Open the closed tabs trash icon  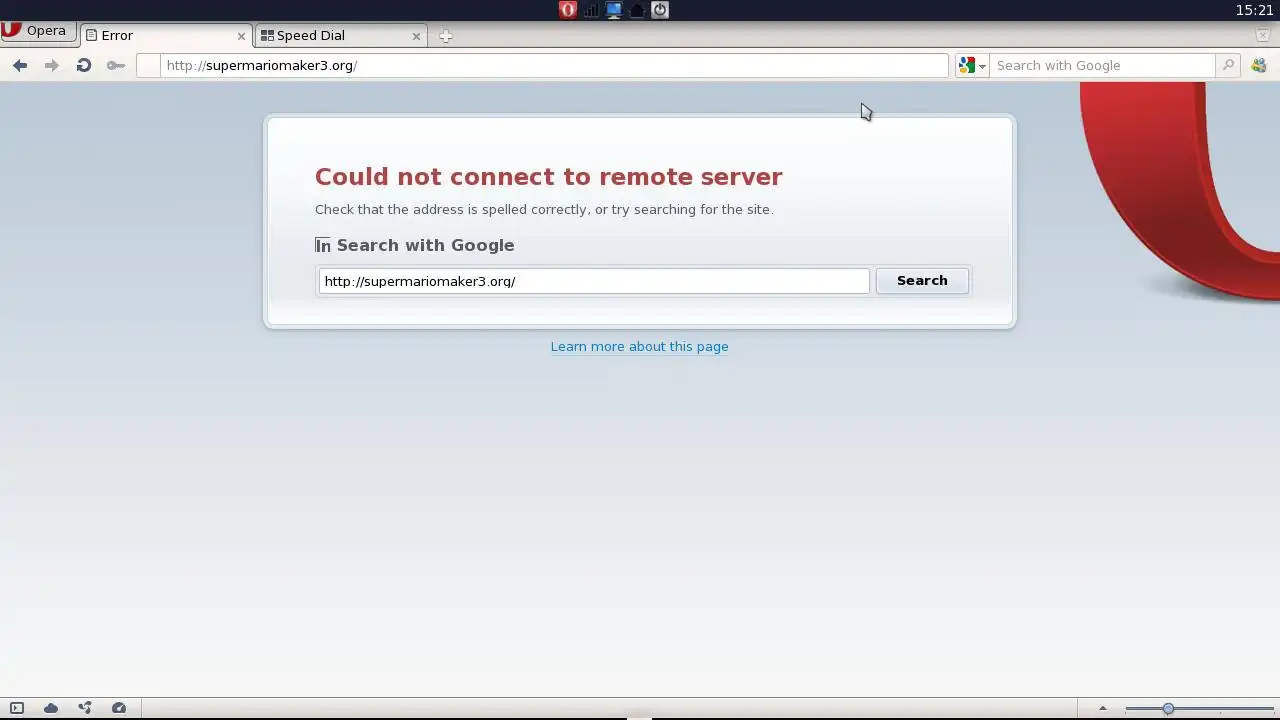tap(1262, 35)
